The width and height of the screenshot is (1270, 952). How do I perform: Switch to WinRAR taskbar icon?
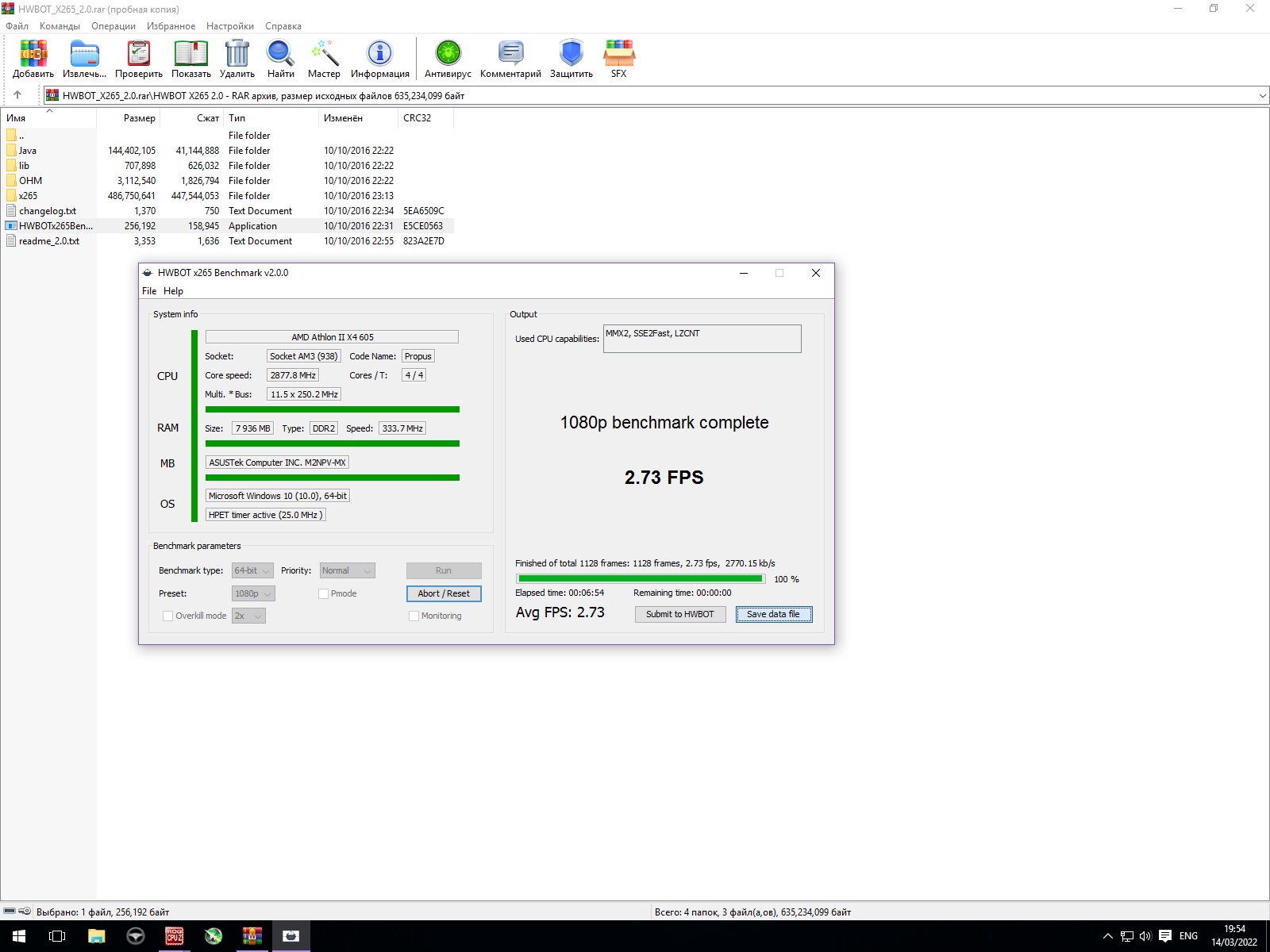pos(252,936)
